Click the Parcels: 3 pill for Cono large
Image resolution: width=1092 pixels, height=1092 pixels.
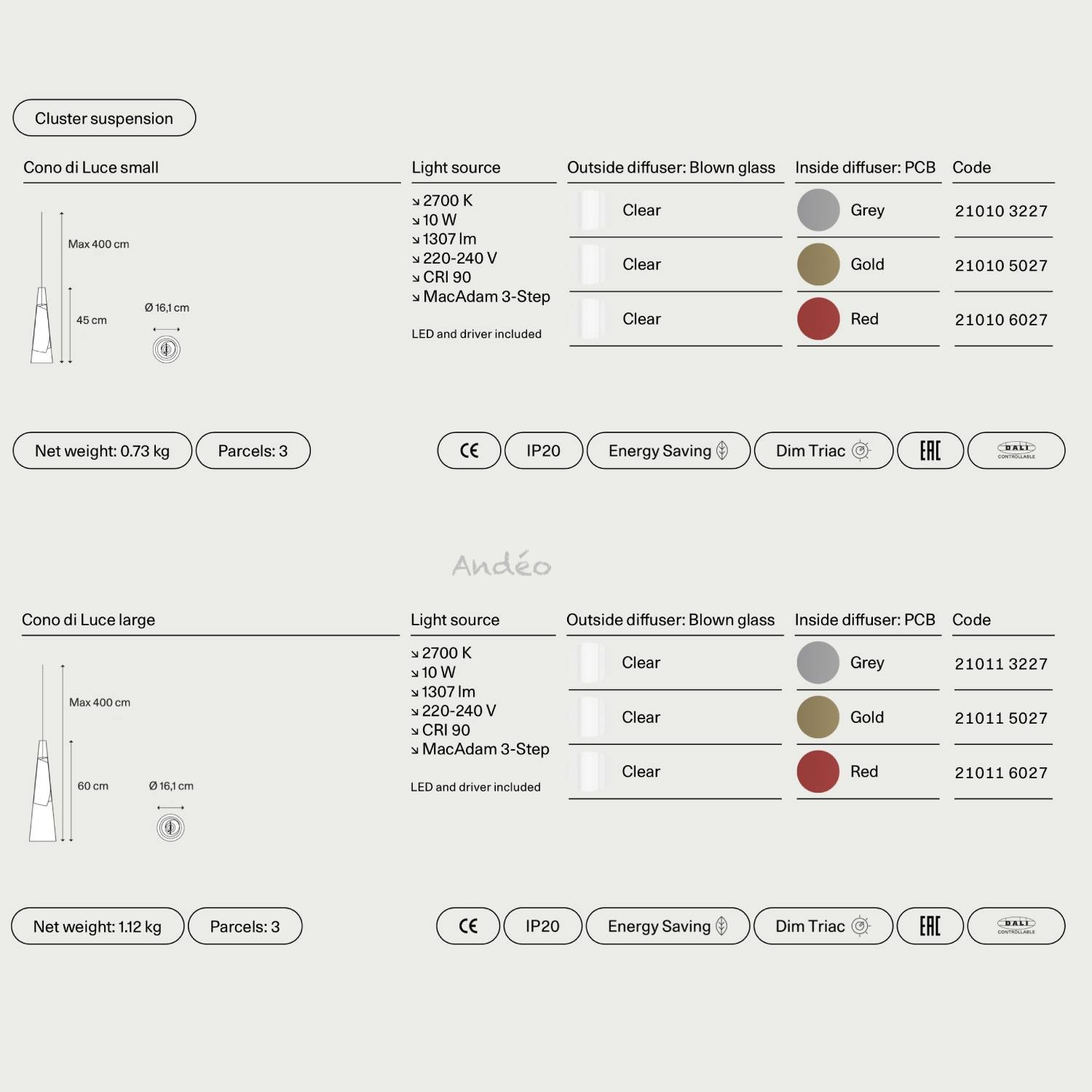tap(245, 926)
